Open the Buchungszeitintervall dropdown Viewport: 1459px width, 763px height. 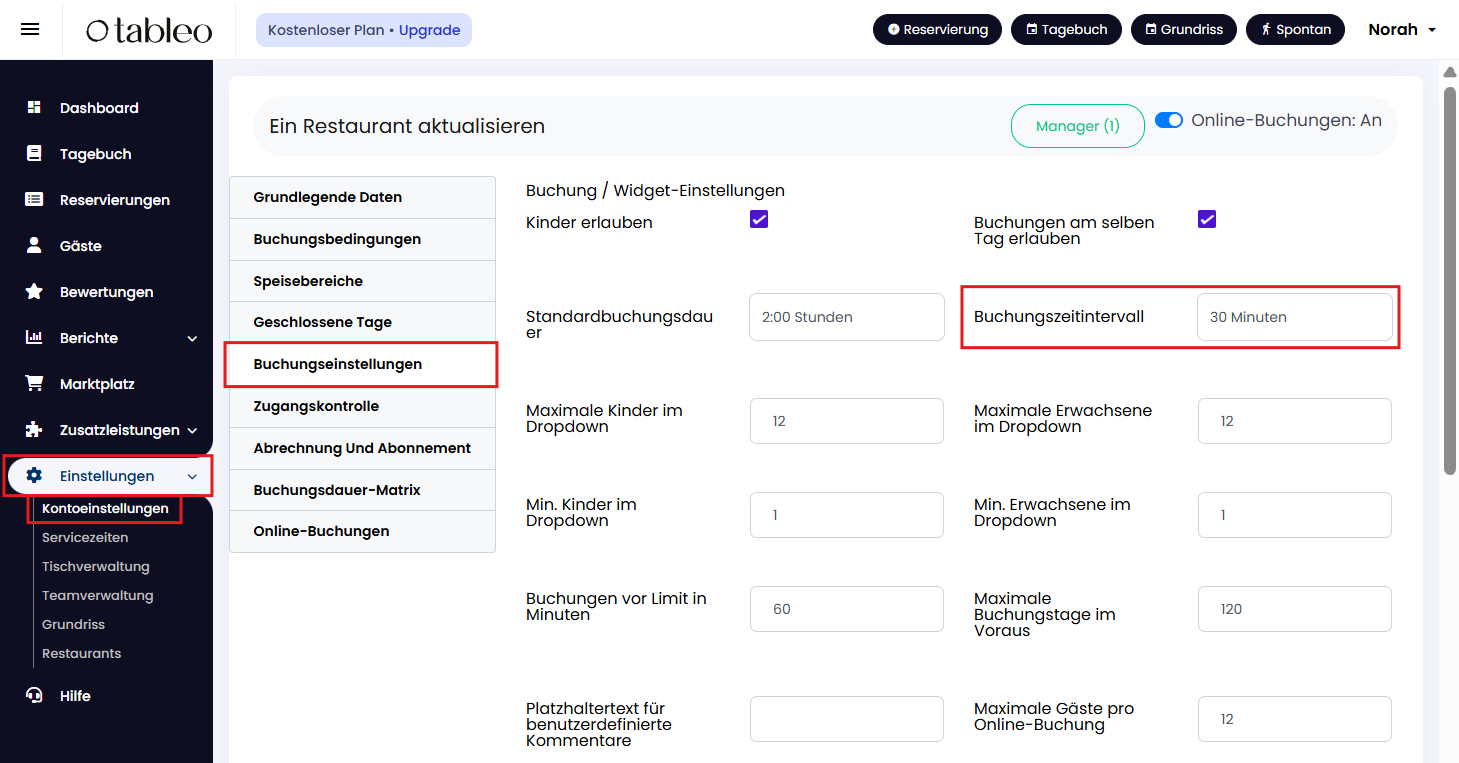pyautogui.click(x=1294, y=317)
